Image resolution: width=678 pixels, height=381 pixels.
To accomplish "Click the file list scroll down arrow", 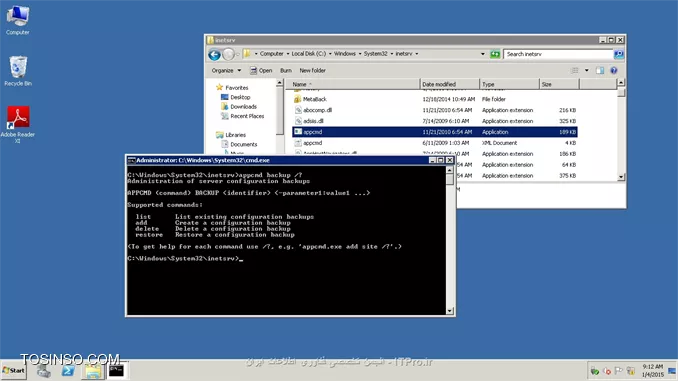I will [x=621, y=177].
